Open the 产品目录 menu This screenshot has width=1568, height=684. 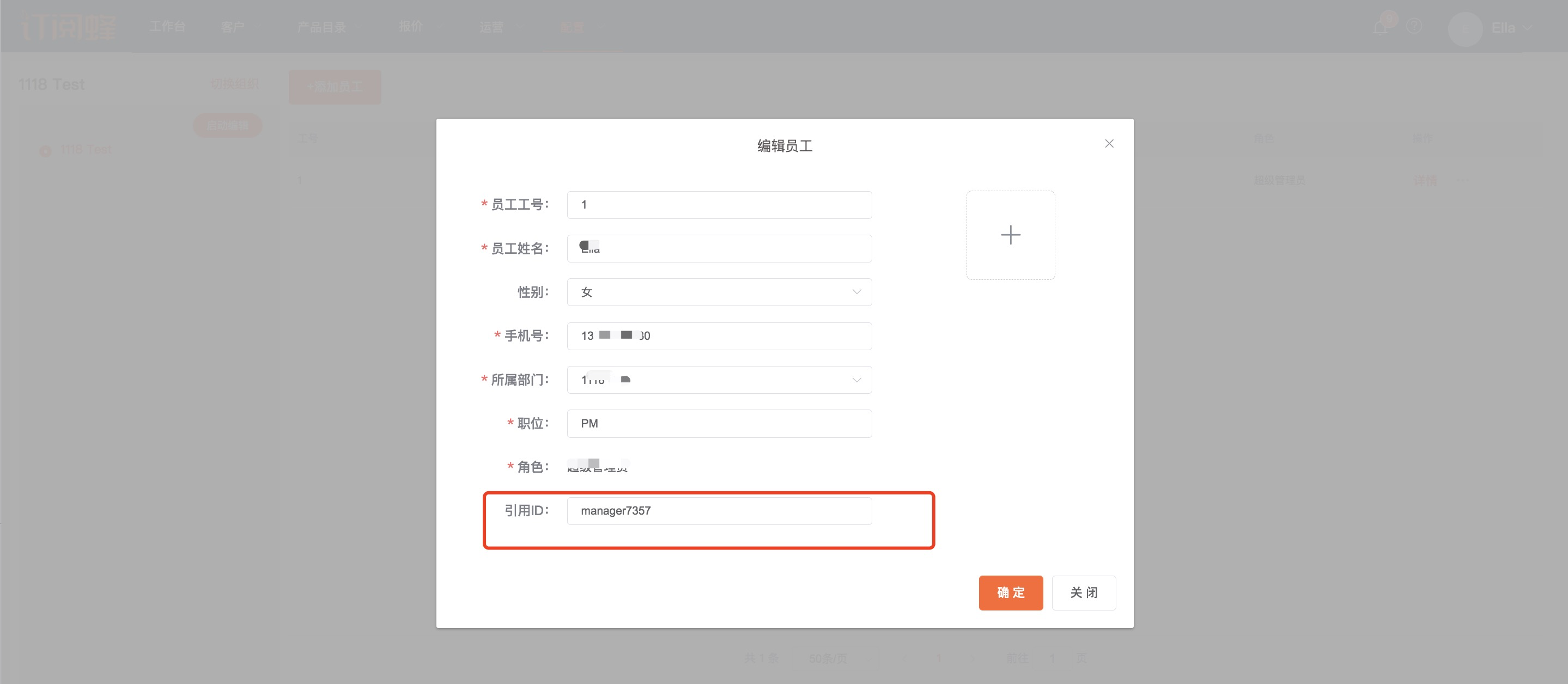click(321, 27)
